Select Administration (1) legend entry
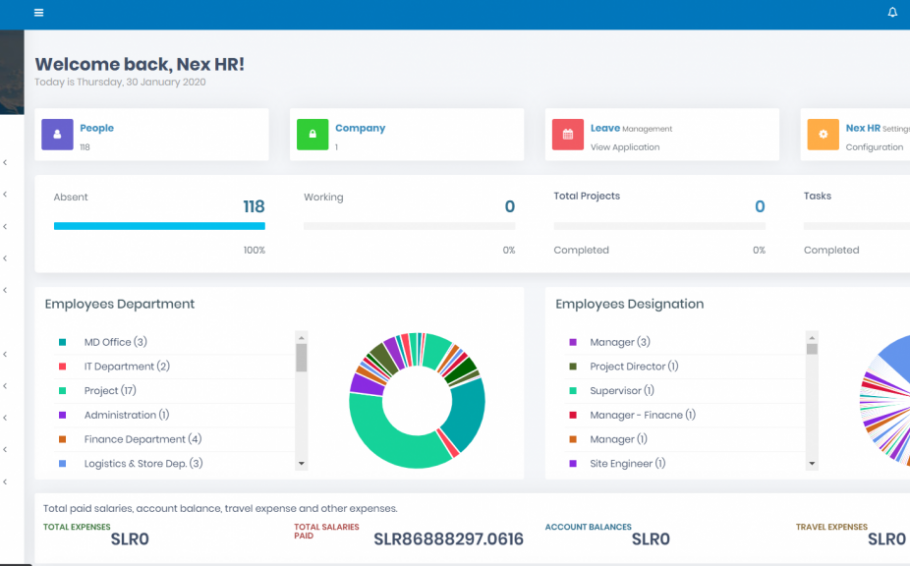 127,415
